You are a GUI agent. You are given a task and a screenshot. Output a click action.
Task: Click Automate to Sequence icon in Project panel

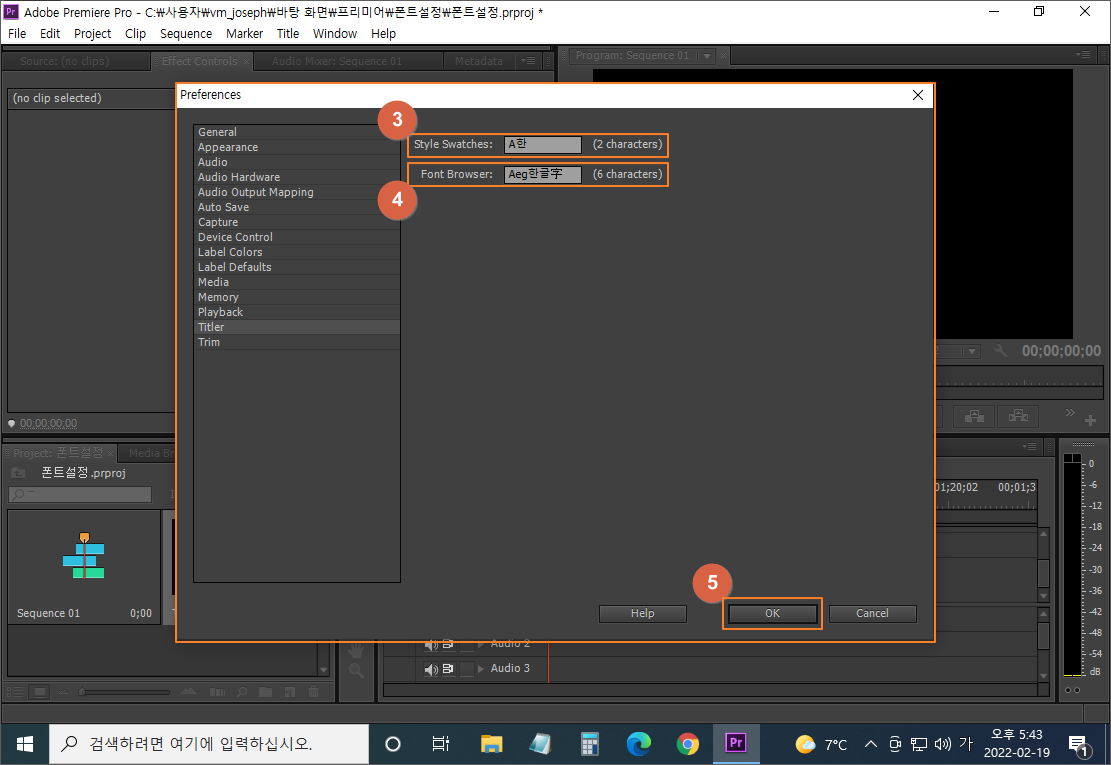point(218,692)
